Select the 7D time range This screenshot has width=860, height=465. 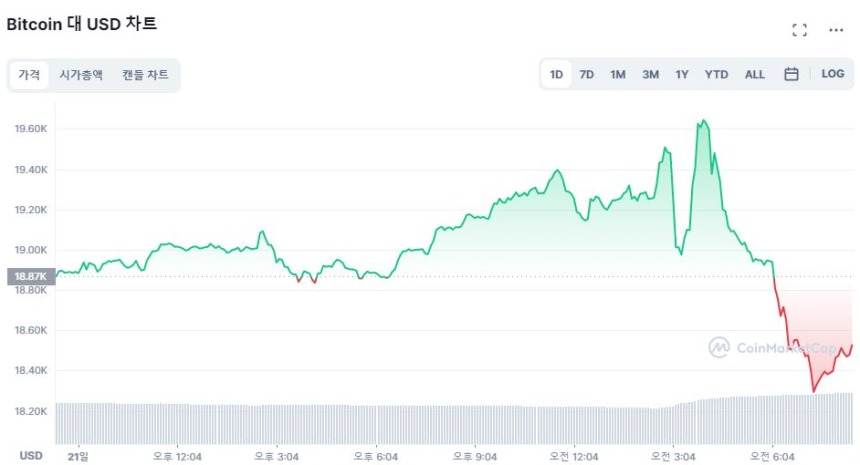(587, 74)
